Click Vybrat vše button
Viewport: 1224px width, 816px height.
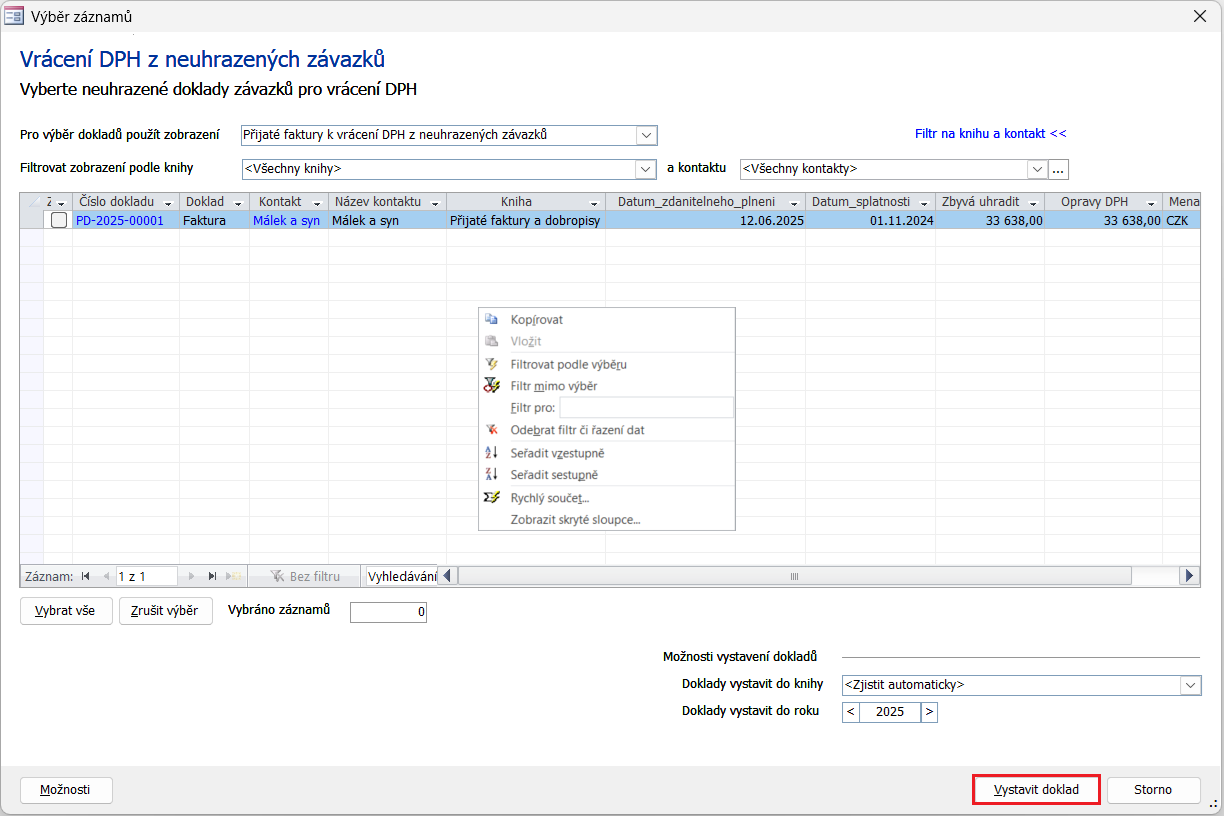[x=65, y=611]
